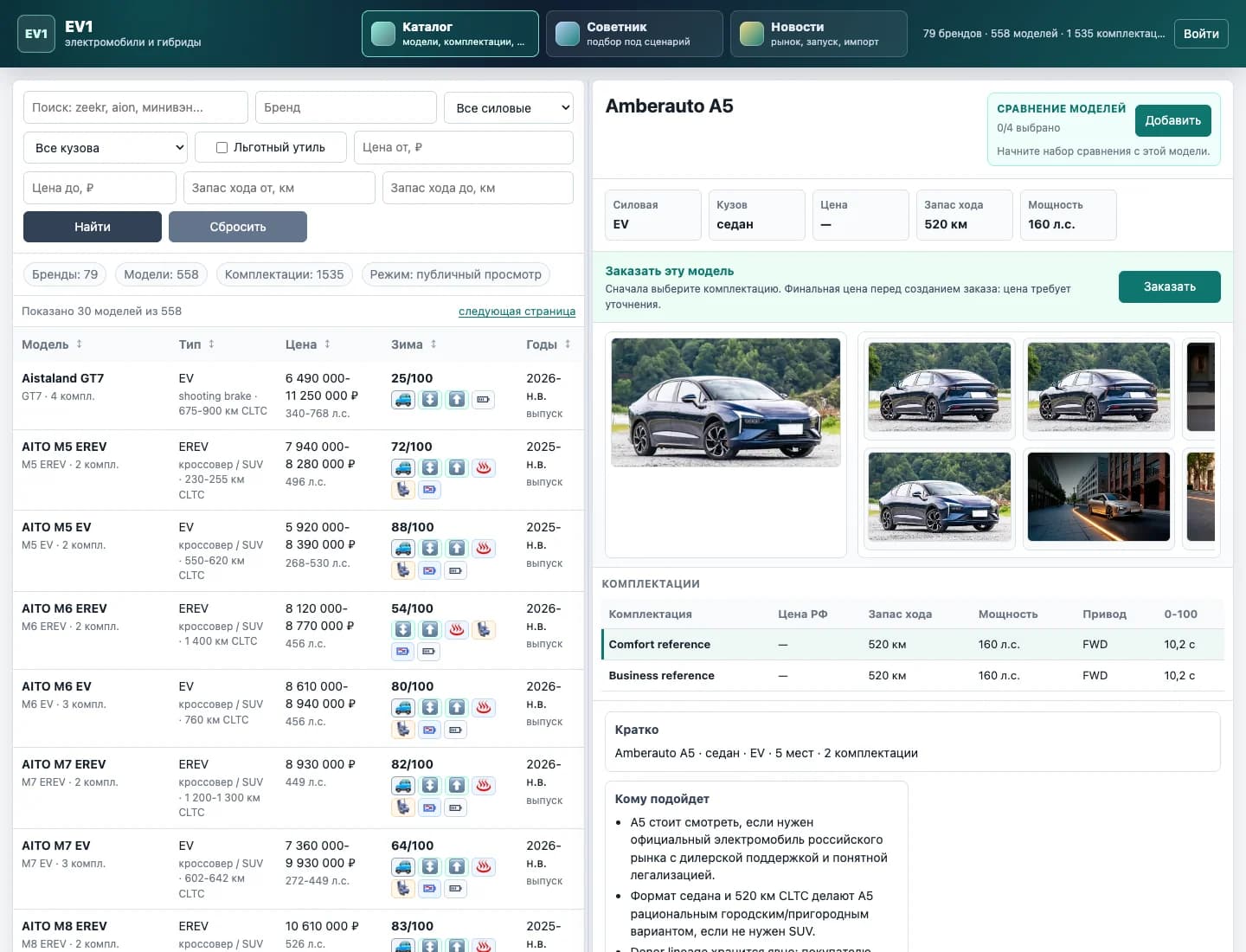Click the heating icon in AITO M6 EREV row
Viewport: 1246px width, 952px height.
(456, 629)
